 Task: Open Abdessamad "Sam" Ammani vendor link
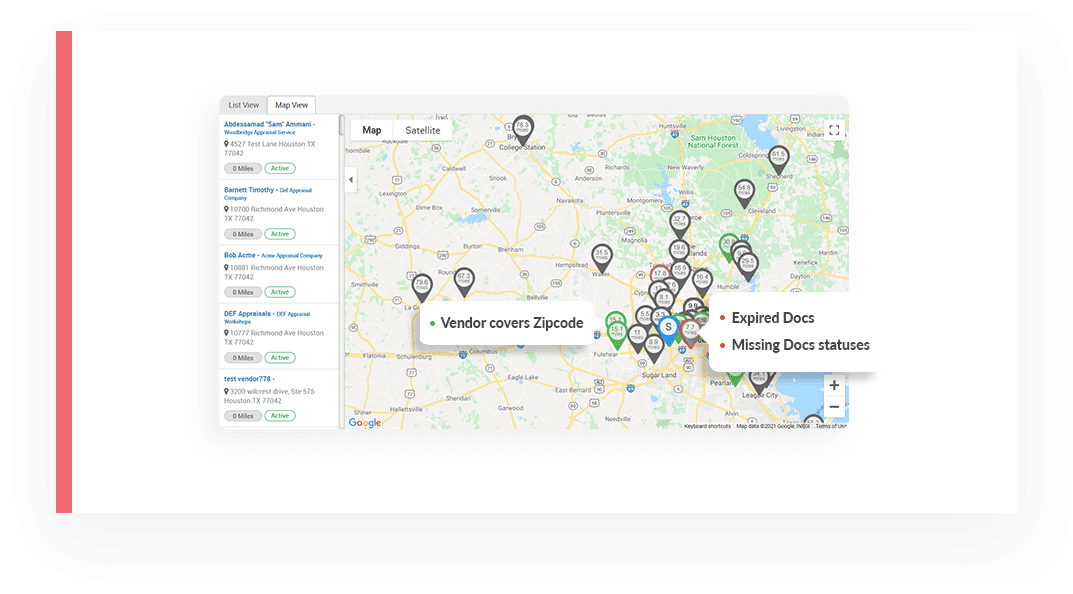coord(268,124)
